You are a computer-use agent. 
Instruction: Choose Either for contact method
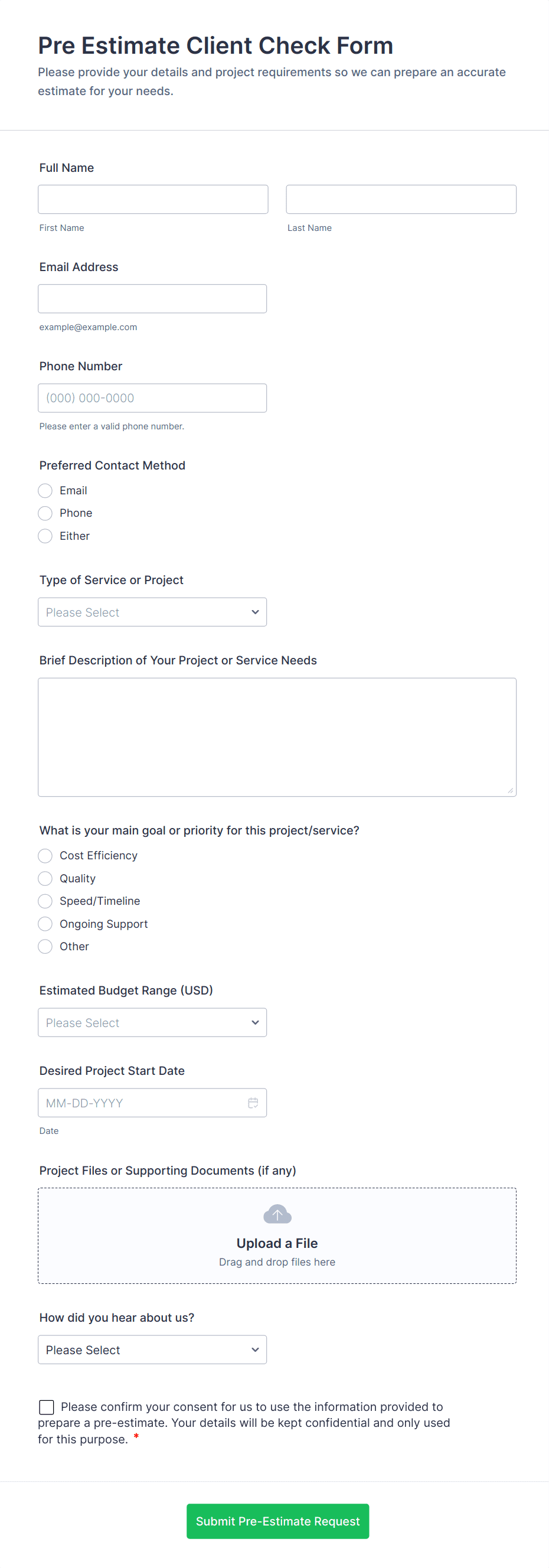click(45, 536)
